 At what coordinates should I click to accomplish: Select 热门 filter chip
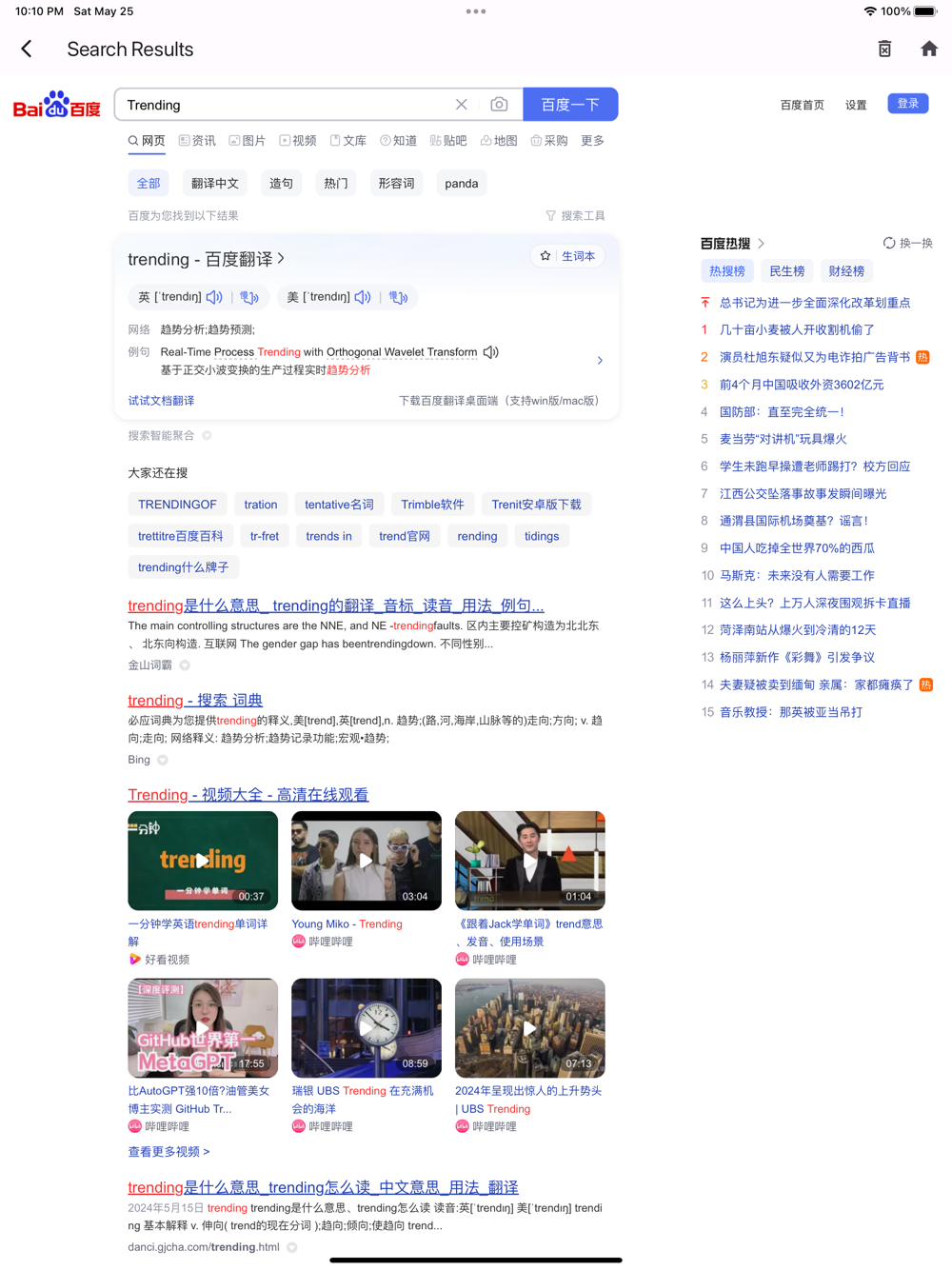pyautogui.click(x=336, y=184)
